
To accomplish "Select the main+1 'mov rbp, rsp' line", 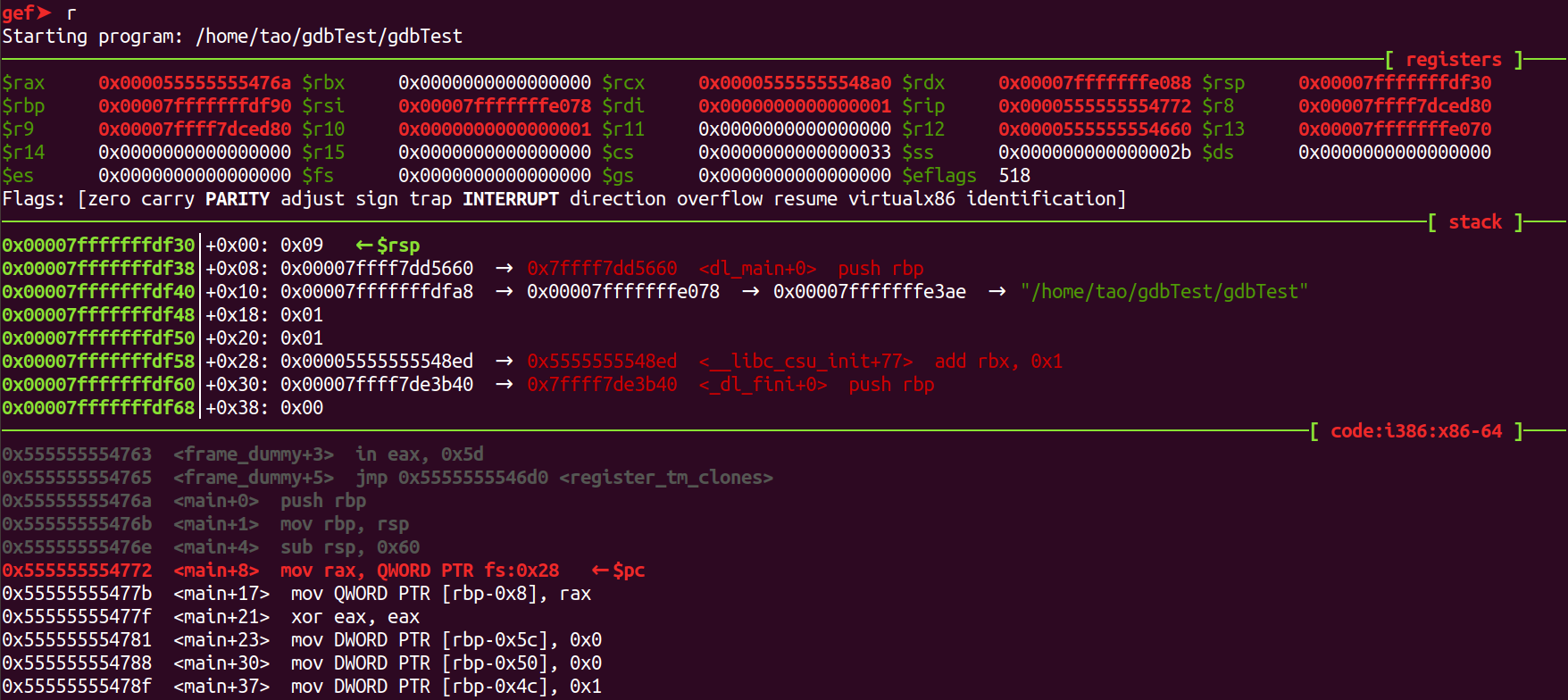I will (205, 523).
